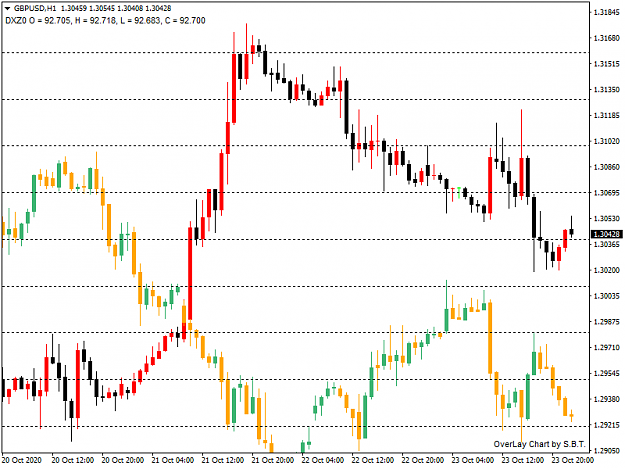Click the 21 Oct 20:00 time label
Image resolution: width=625 pixels, height=469 pixels.
point(273,460)
